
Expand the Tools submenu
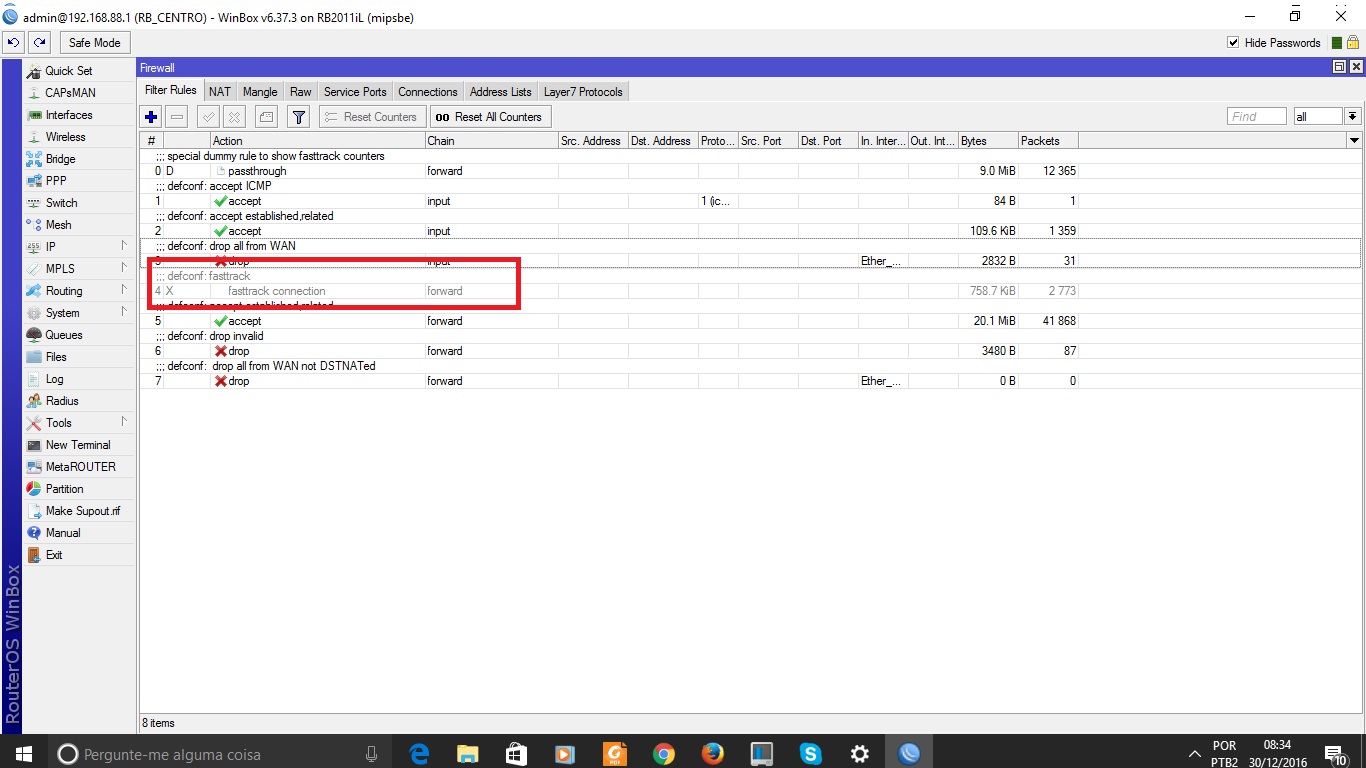coord(79,423)
